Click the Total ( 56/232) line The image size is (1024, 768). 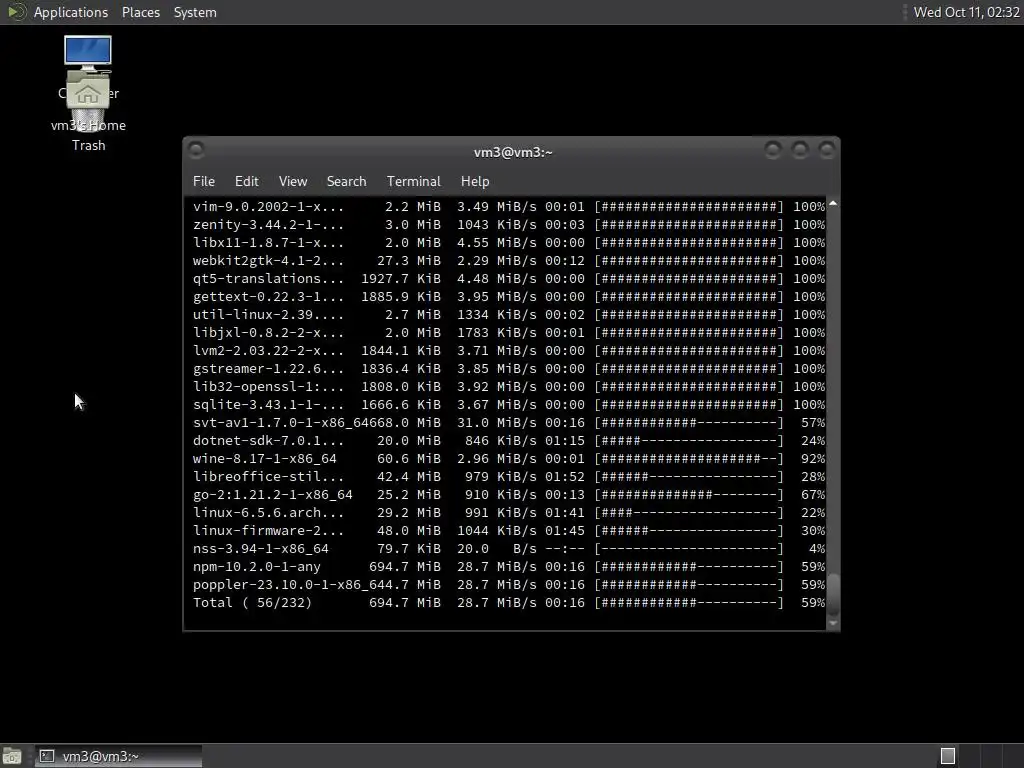click(x=509, y=603)
